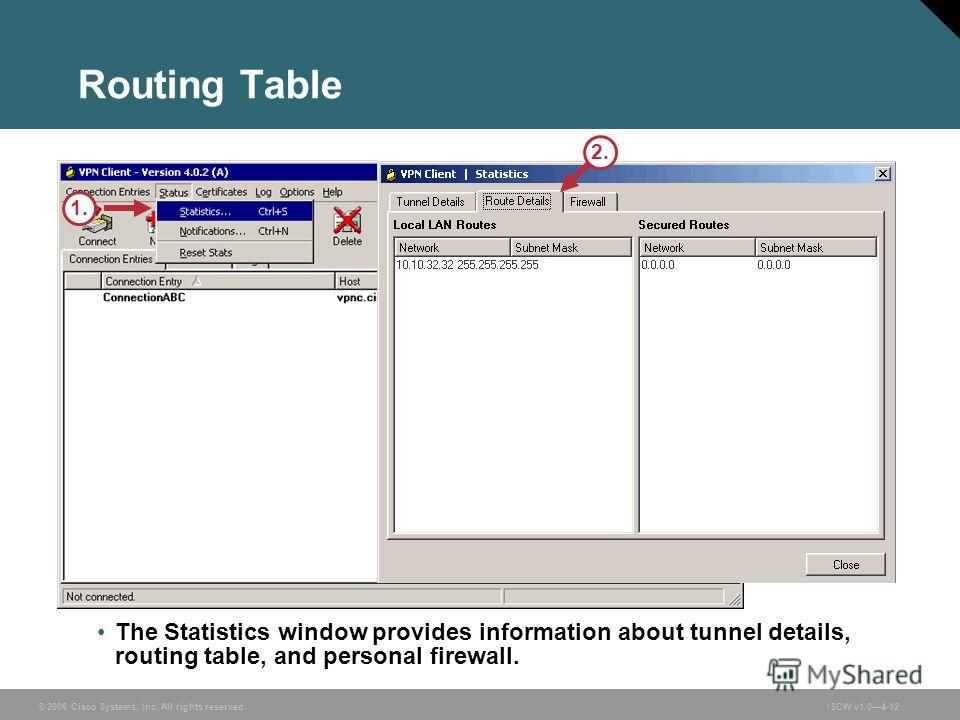This screenshot has width=960, height=720.
Task: Click the 0.0.0.0 network value in Secured Routes
Action: [x=658, y=265]
